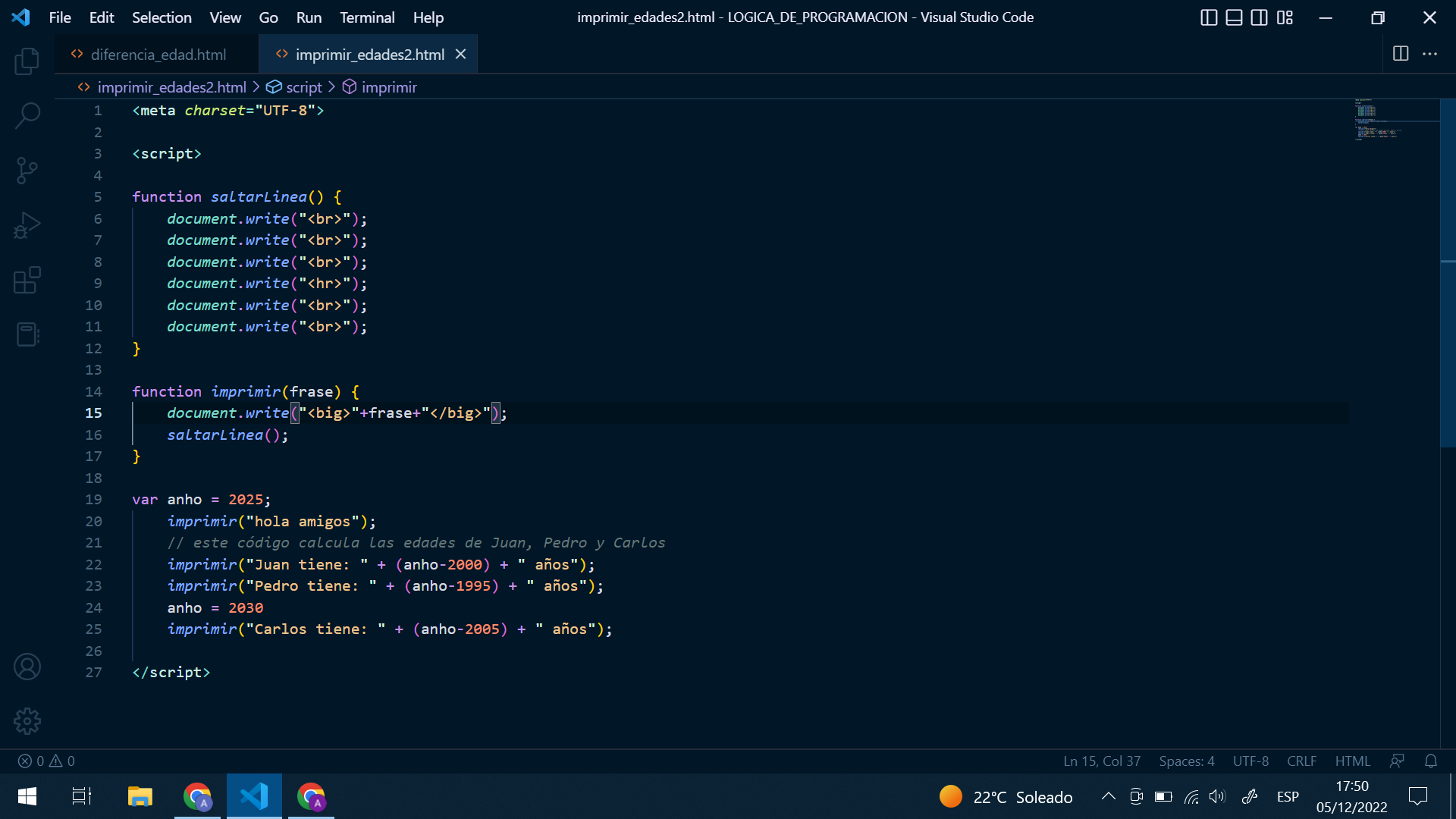Open Run and Debug view
1456x819 pixels.
coord(27,225)
